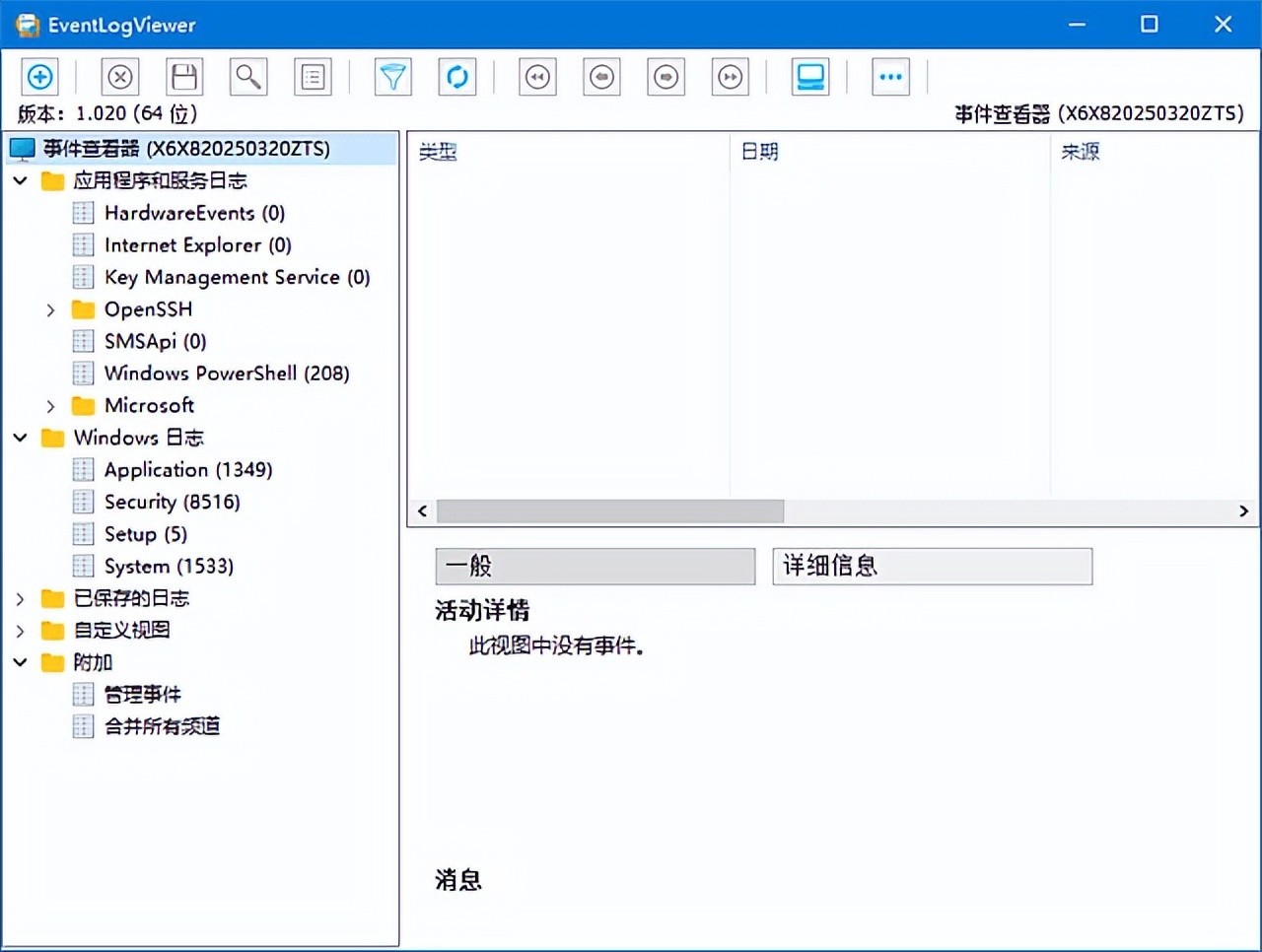Expand the Microsoft folder
Image resolution: width=1262 pixels, height=952 pixels.
(x=51, y=406)
